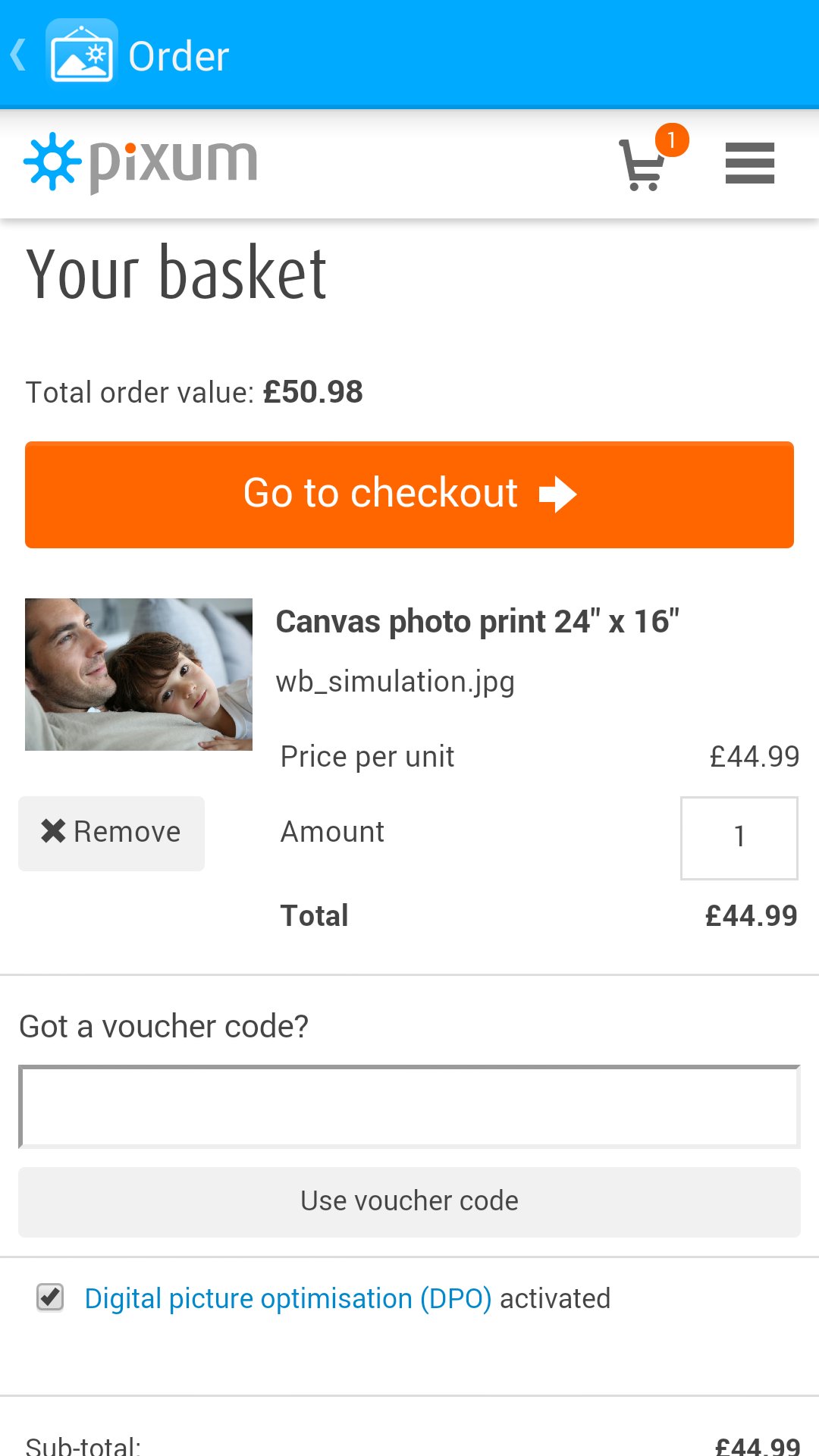Tap the Canvas photo print product title
The image size is (819, 1456).
[478, 622]
